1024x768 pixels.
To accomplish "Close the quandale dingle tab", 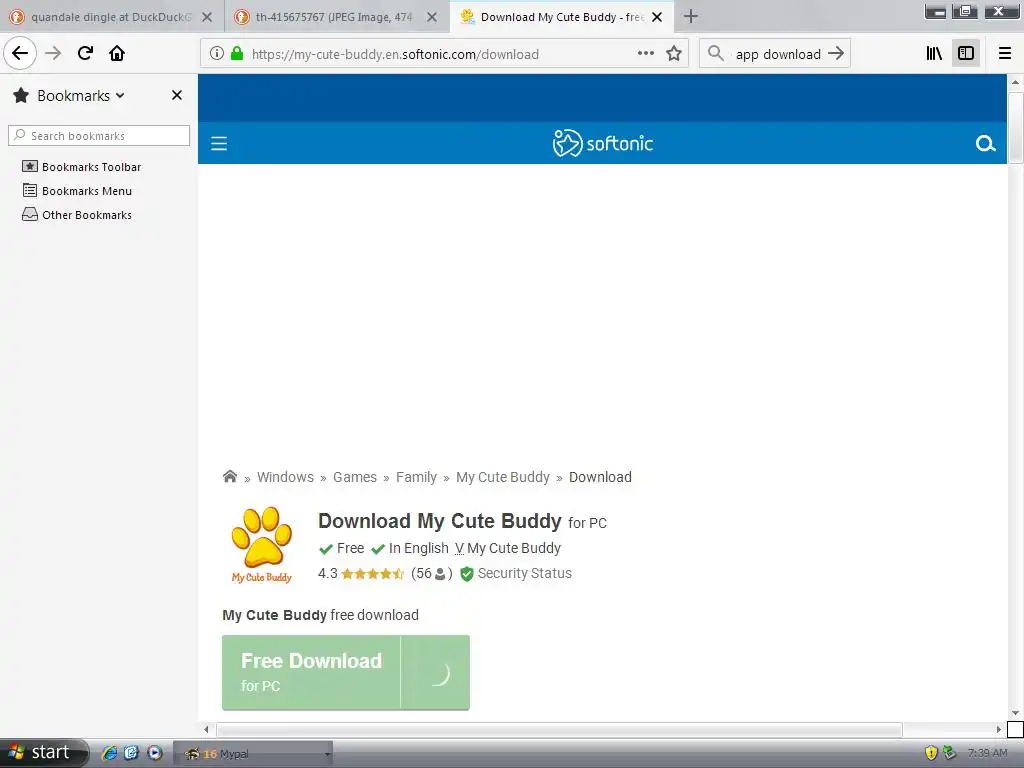I will 207,17.
